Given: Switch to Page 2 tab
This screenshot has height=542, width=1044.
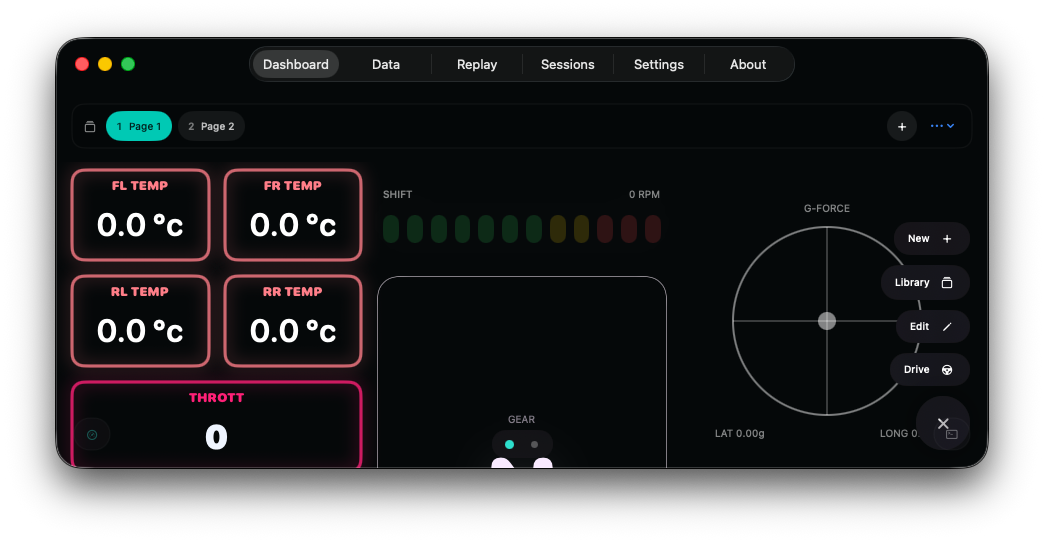Looking at the screenshot, I should coord(211,126).
